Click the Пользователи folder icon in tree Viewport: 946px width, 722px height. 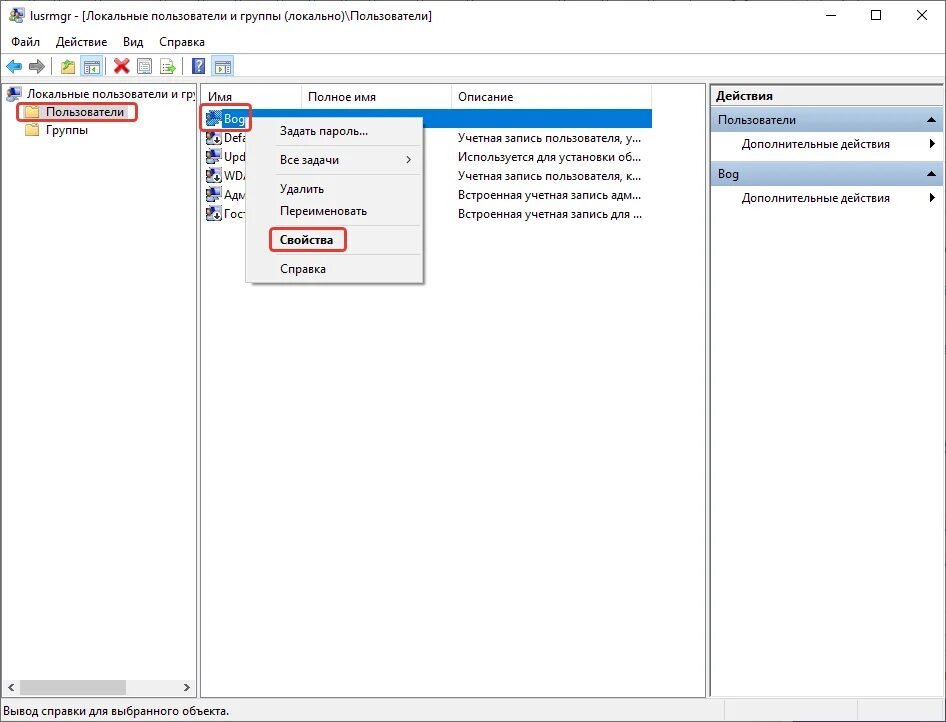pos(32,112)
